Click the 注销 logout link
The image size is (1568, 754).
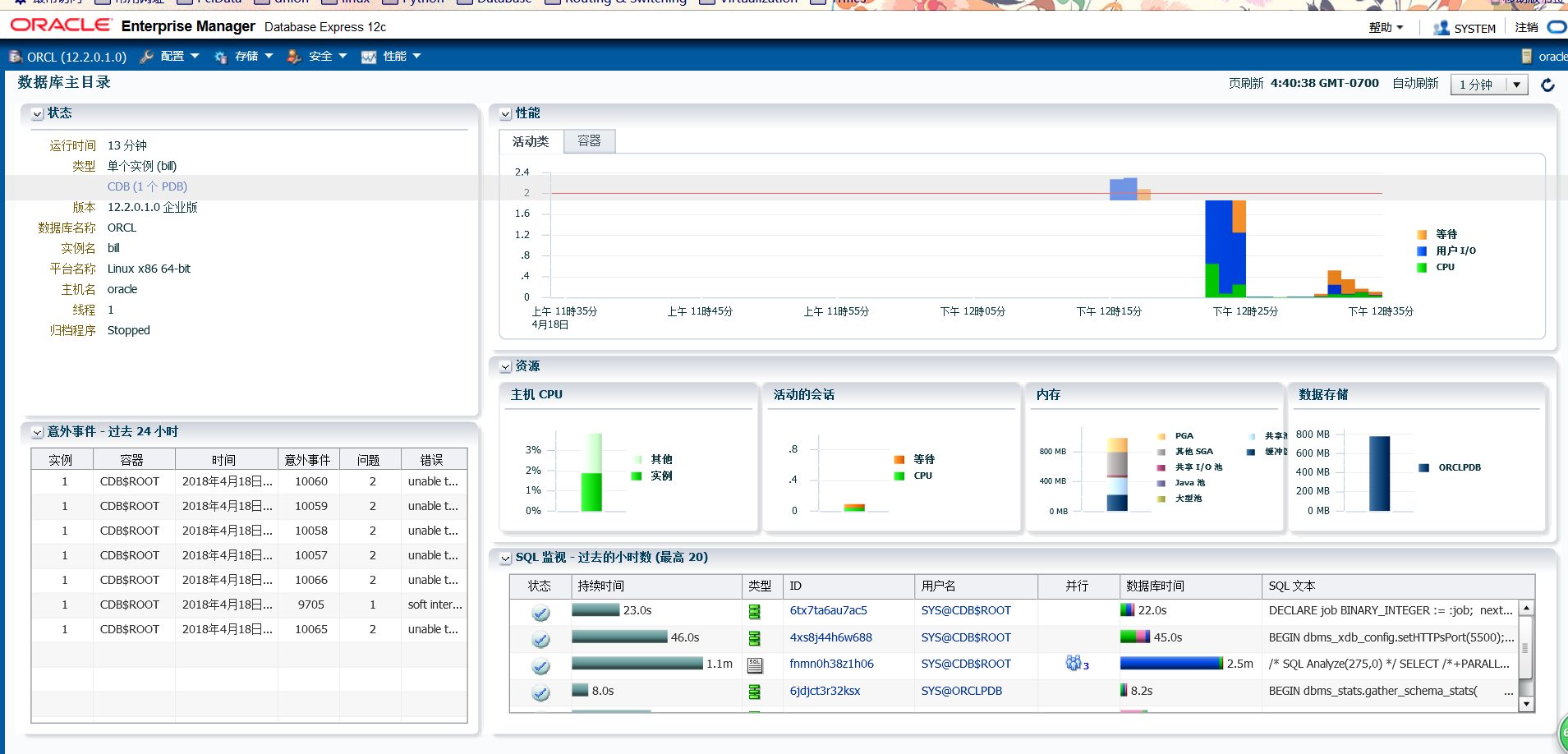pos(1527,28)
